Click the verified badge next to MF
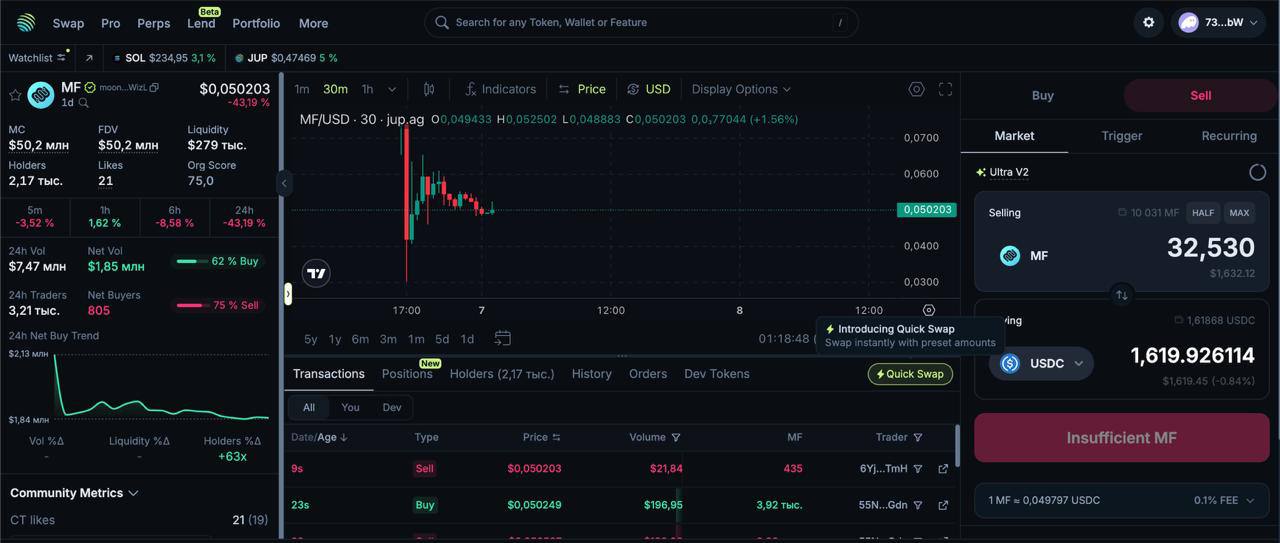 (x=90, y=88)
